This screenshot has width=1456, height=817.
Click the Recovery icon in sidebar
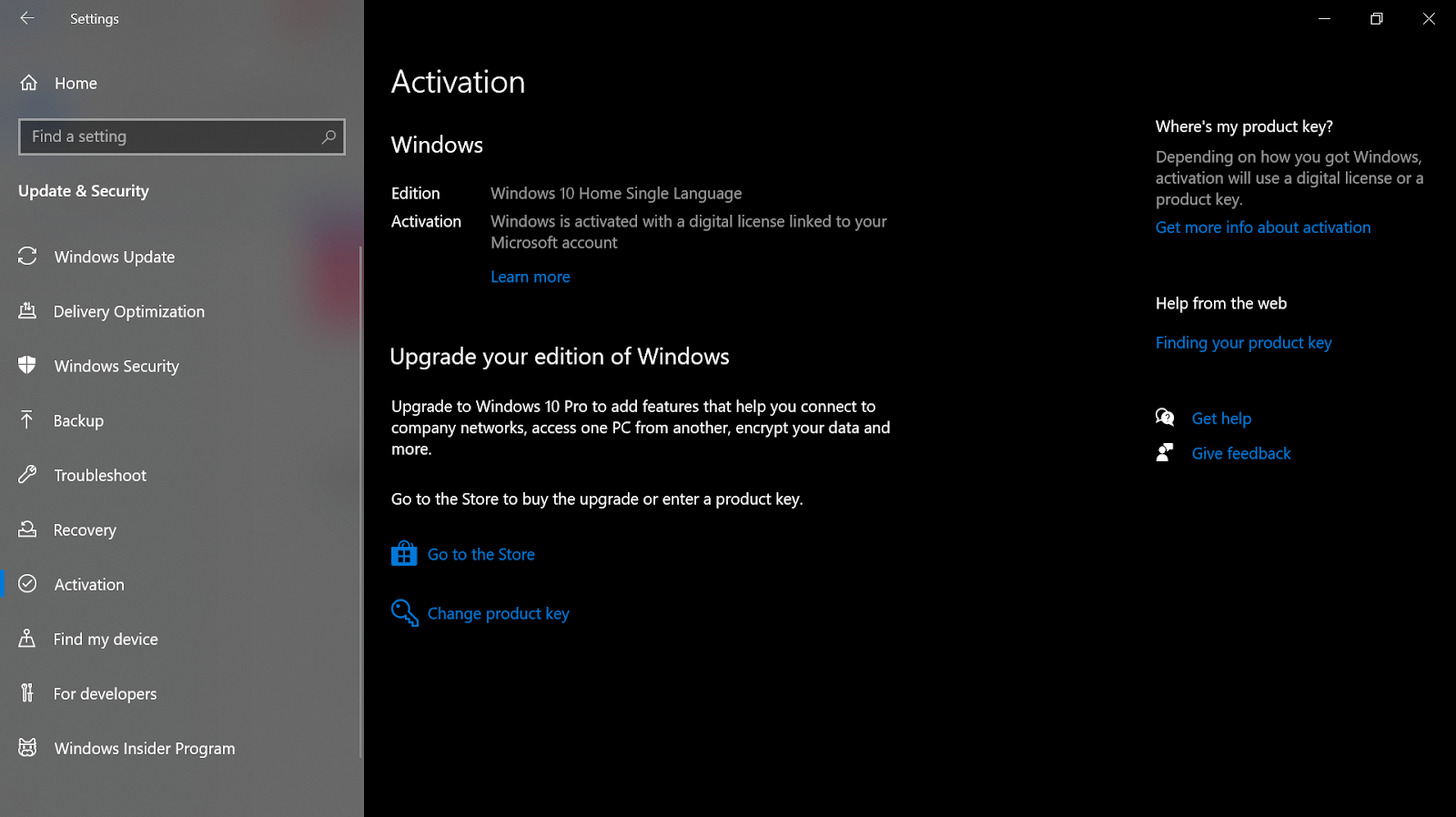point(27,529)
